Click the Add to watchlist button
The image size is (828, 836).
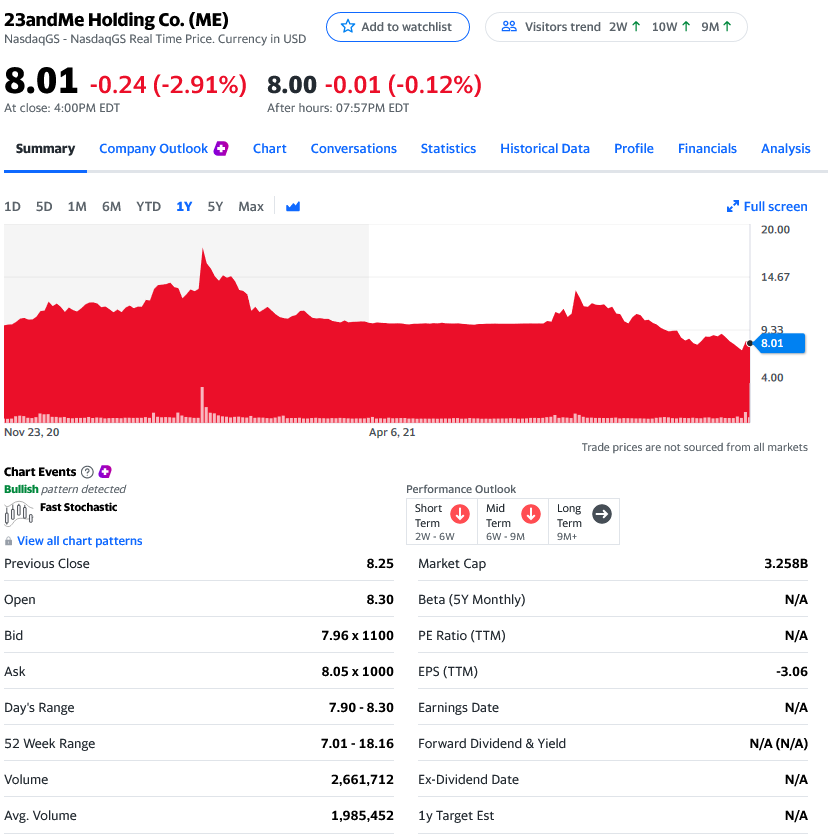click(398, 27)
